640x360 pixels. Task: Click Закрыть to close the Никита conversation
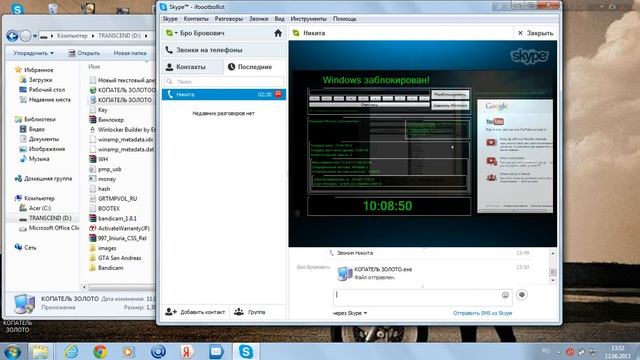click(x=536, y=33)
